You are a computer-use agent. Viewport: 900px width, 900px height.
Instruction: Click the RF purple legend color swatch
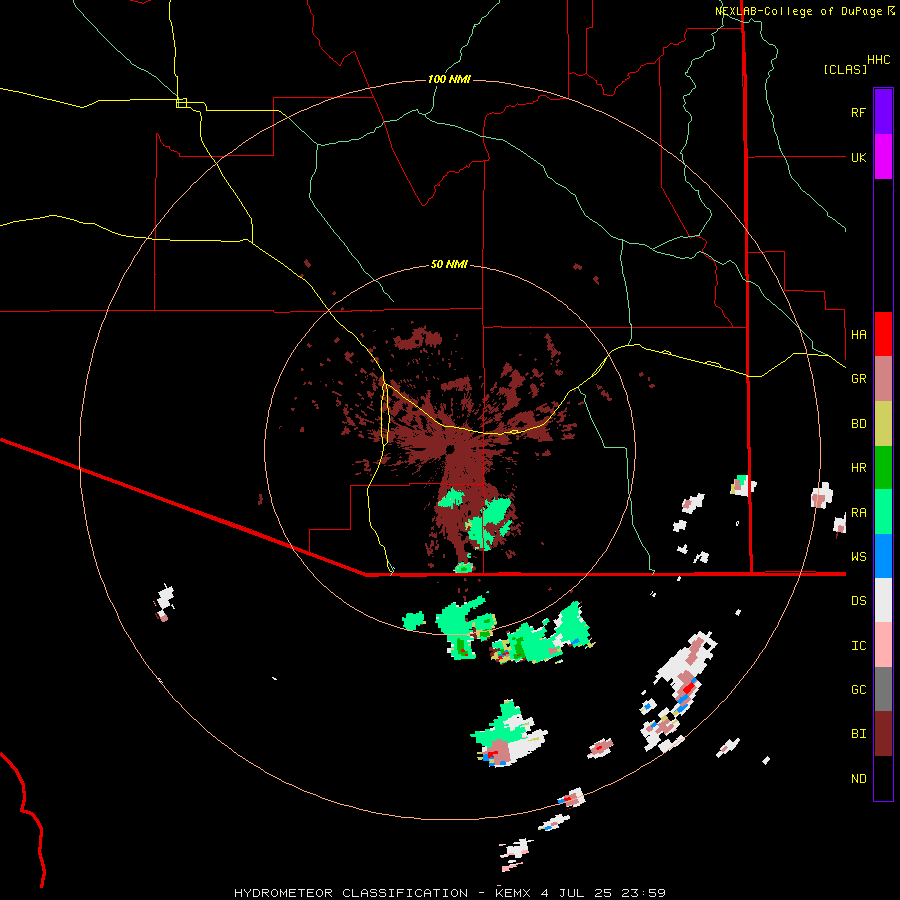pos(883,112)
